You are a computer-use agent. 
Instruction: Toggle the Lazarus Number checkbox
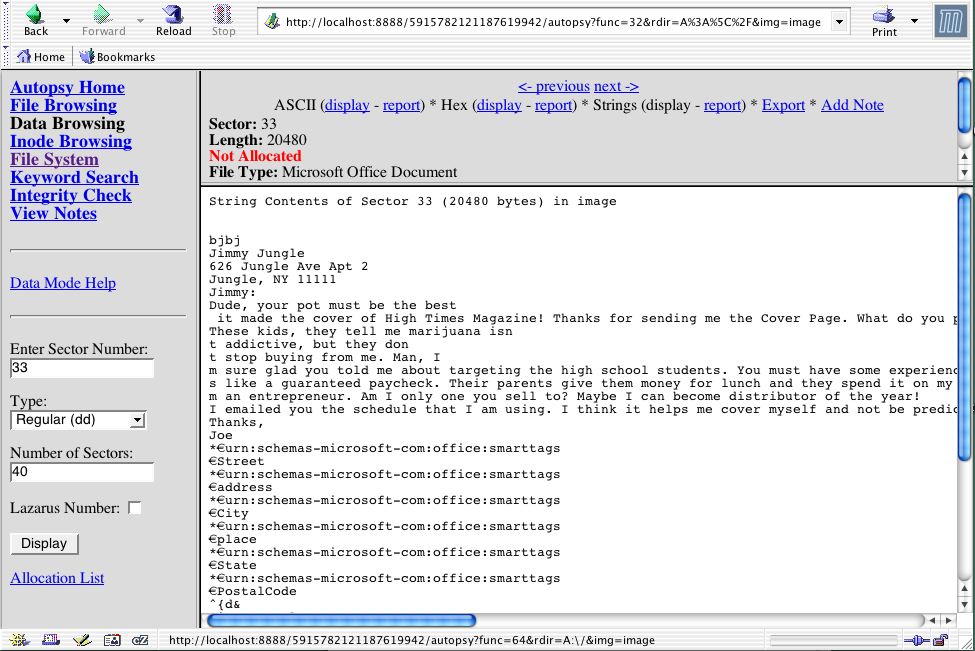point(135,508)
